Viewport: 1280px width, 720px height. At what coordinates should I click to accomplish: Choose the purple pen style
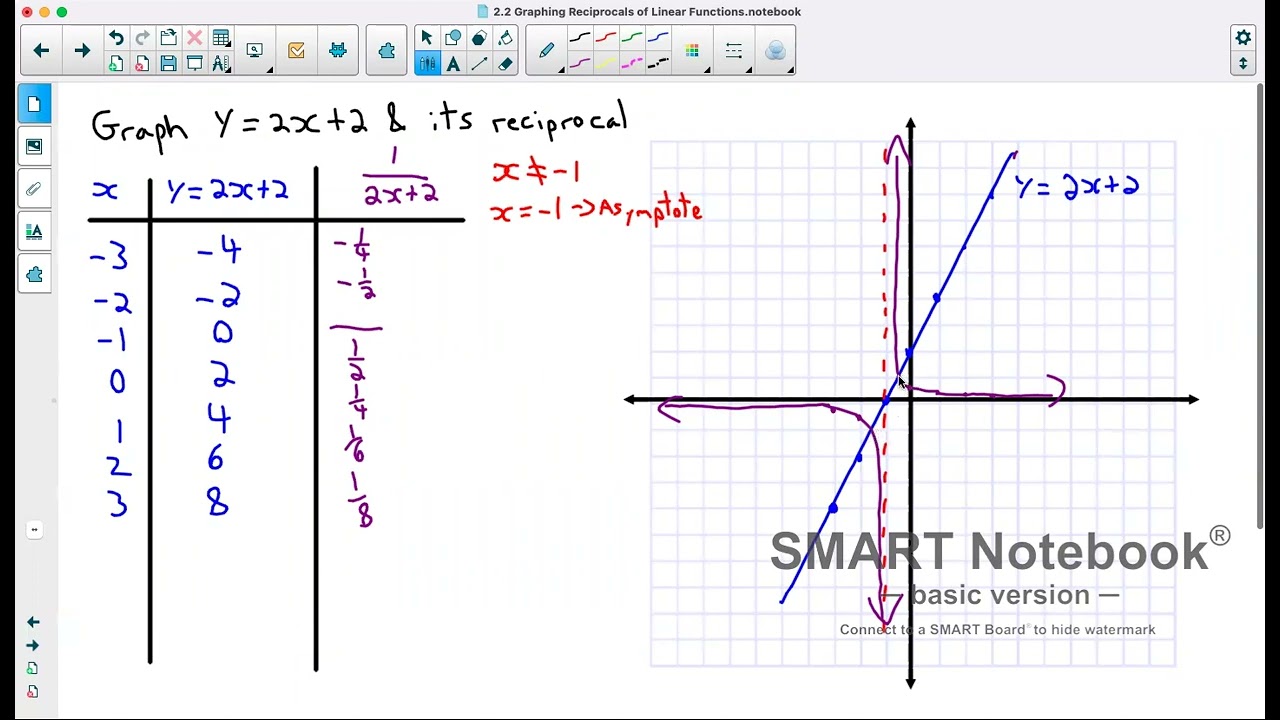coord(580,63)
